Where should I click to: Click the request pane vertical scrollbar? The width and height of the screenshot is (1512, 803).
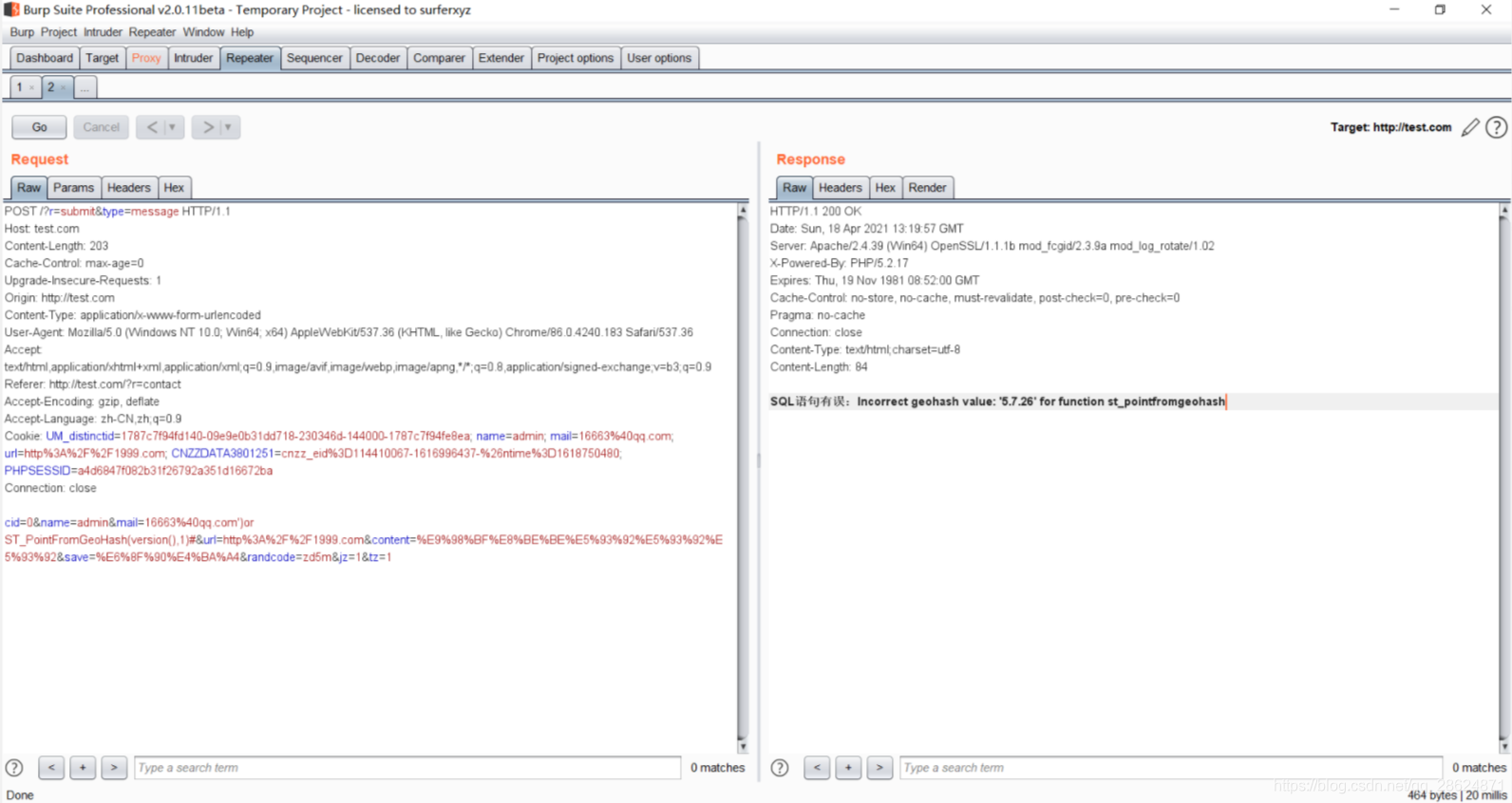pos(743,478)
